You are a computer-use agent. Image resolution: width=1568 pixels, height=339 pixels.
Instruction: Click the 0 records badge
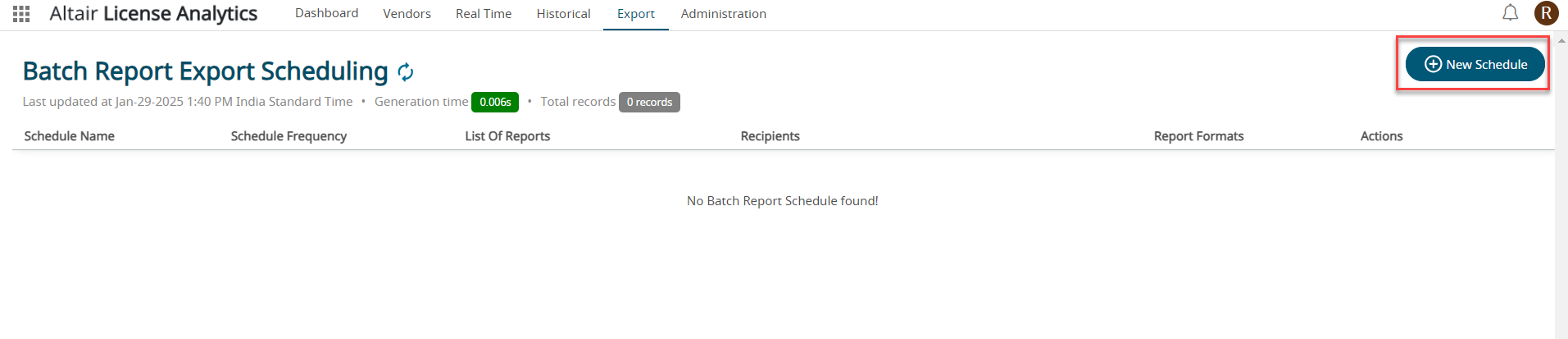pyautogui.click(x=649, y=102)
